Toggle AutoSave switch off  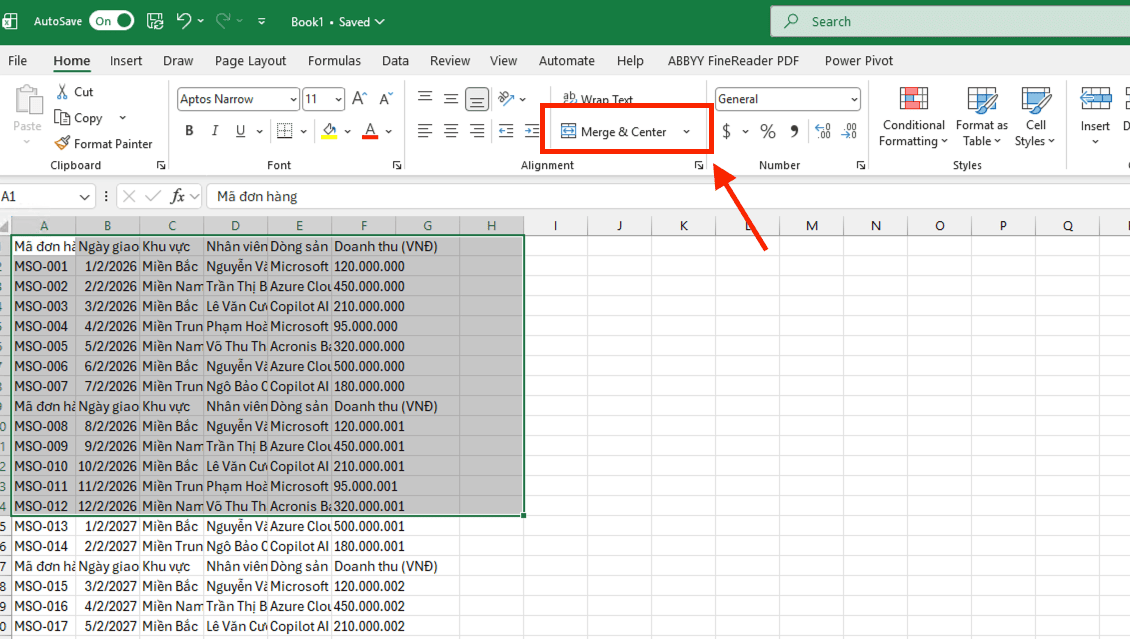click(111, 21)
